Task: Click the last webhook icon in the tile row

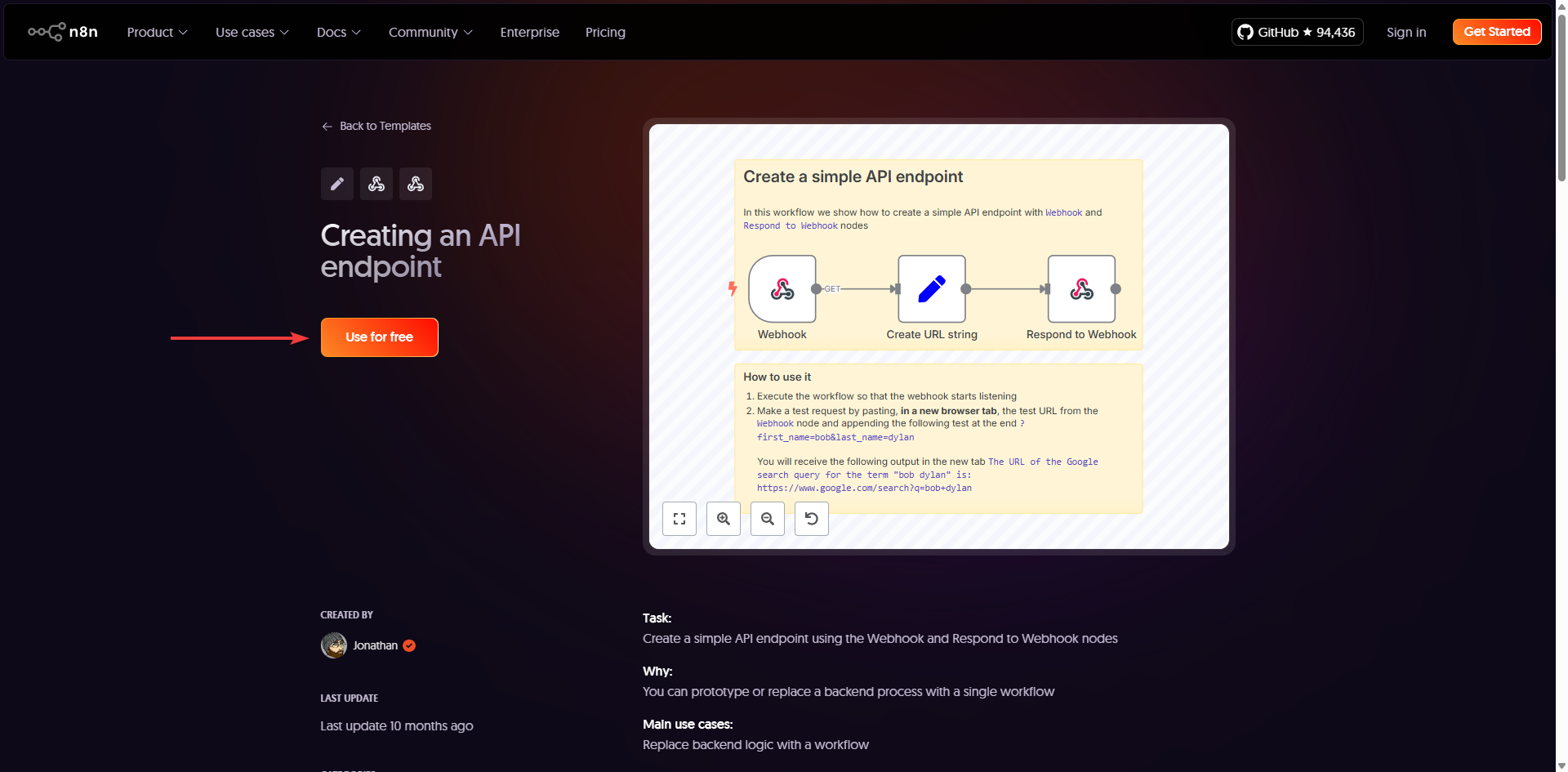Action: coord(416,184)
